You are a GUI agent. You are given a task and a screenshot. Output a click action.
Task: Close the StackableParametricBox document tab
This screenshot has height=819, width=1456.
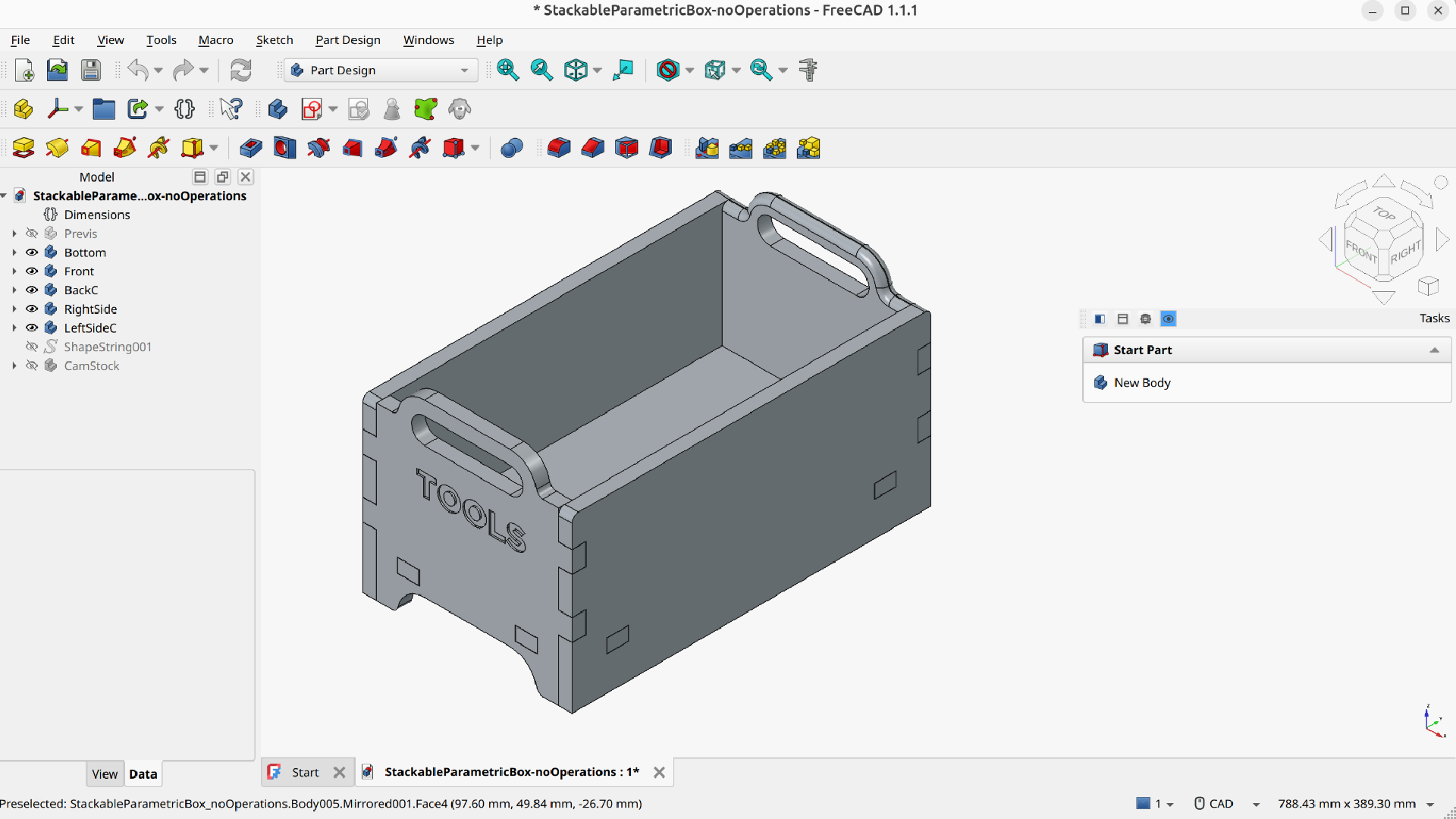pyautogui.click(x=659, y=773)
